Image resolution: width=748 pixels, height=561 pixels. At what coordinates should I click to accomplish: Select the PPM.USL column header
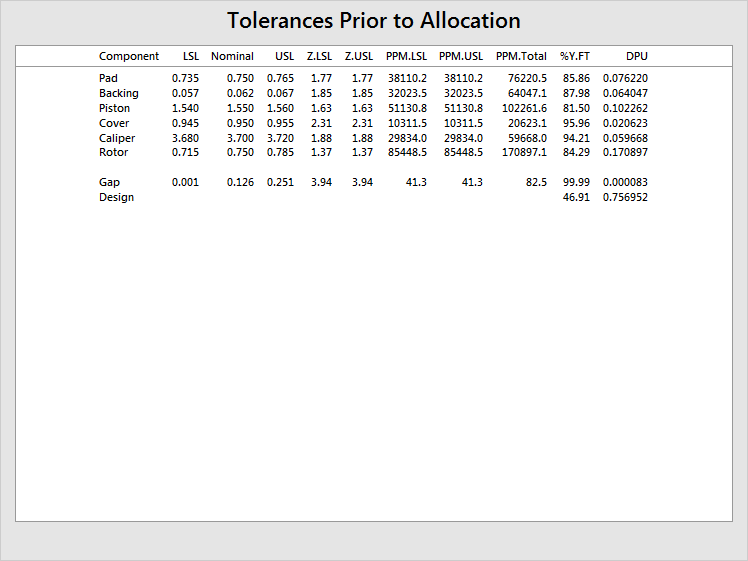(461, 56)
